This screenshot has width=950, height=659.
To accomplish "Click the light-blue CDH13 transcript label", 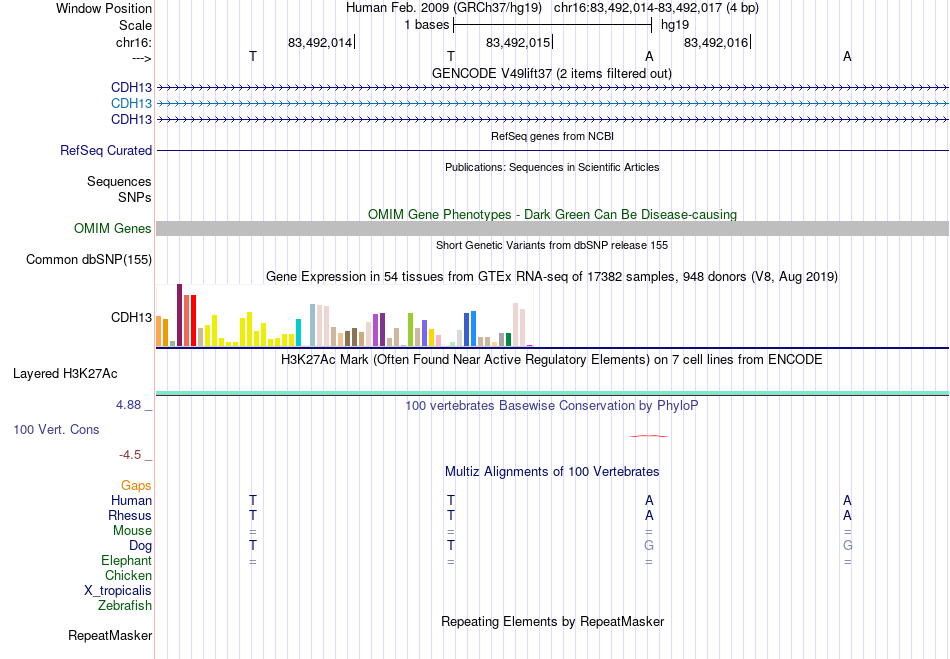I will point(131,104).
